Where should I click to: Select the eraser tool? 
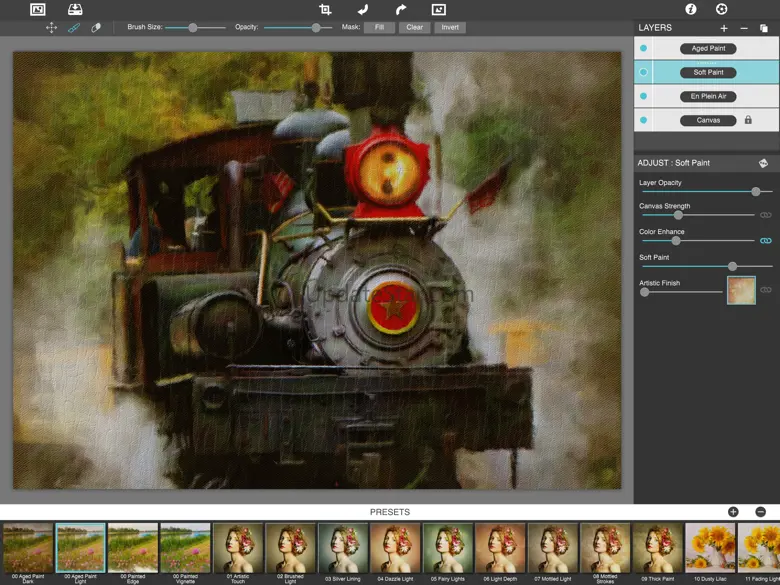pos(96,28)
